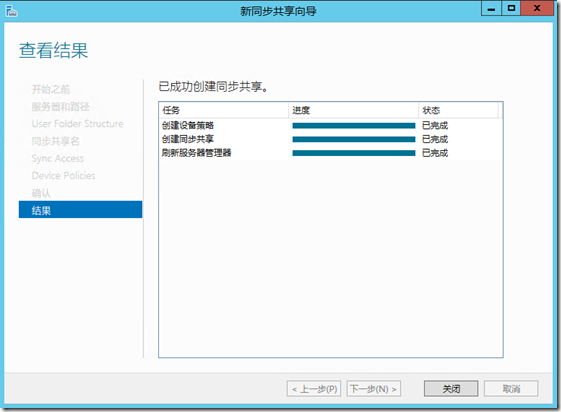Click the 下一步(N) button
This screenshot has height=412, width=561.
click(x=374, y=388)
